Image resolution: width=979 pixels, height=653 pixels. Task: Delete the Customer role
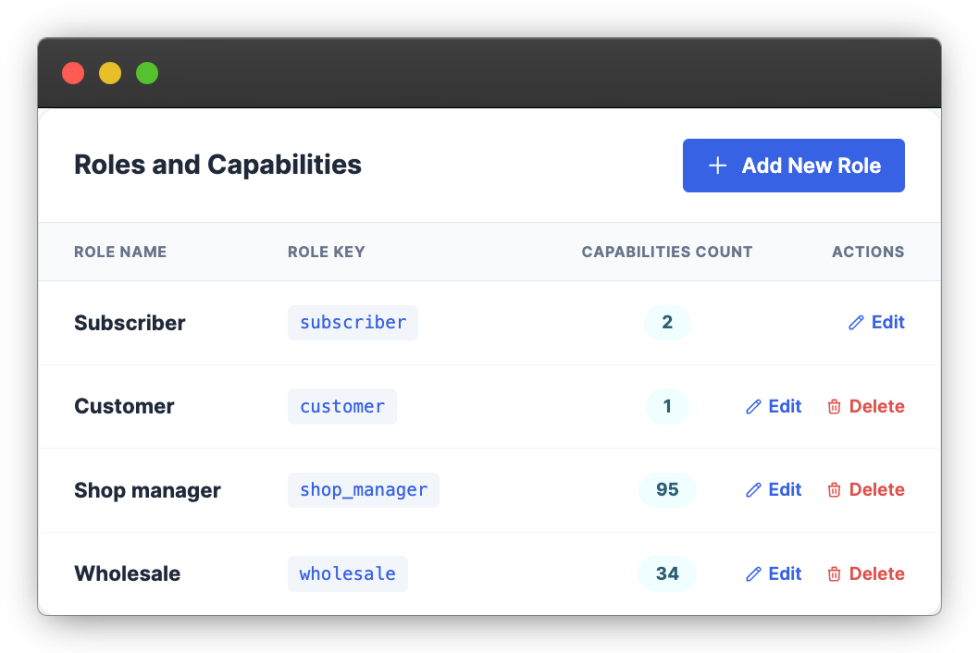(865, 406)
